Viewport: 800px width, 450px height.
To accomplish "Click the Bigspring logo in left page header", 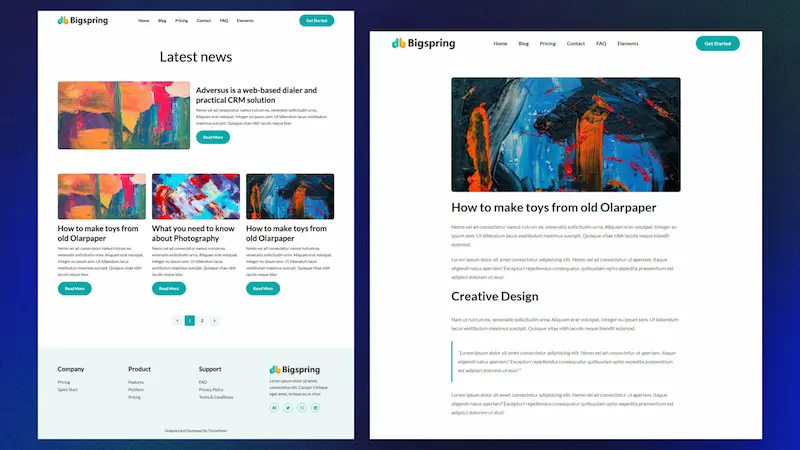I will 83,20.
